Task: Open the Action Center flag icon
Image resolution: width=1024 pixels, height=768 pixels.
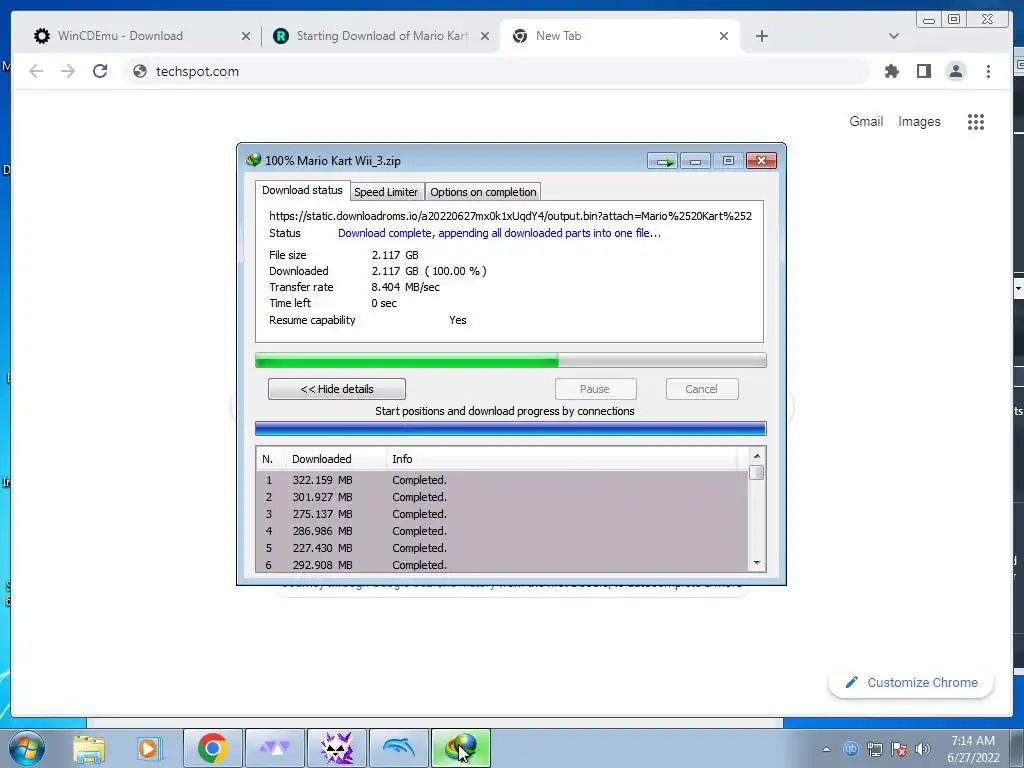Action: [x=899, y=749]
